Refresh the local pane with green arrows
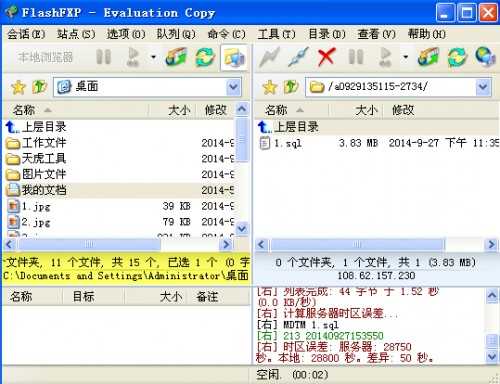Image resolution: width=500 pixels, height=384 pixels. (x=205, y=57)
